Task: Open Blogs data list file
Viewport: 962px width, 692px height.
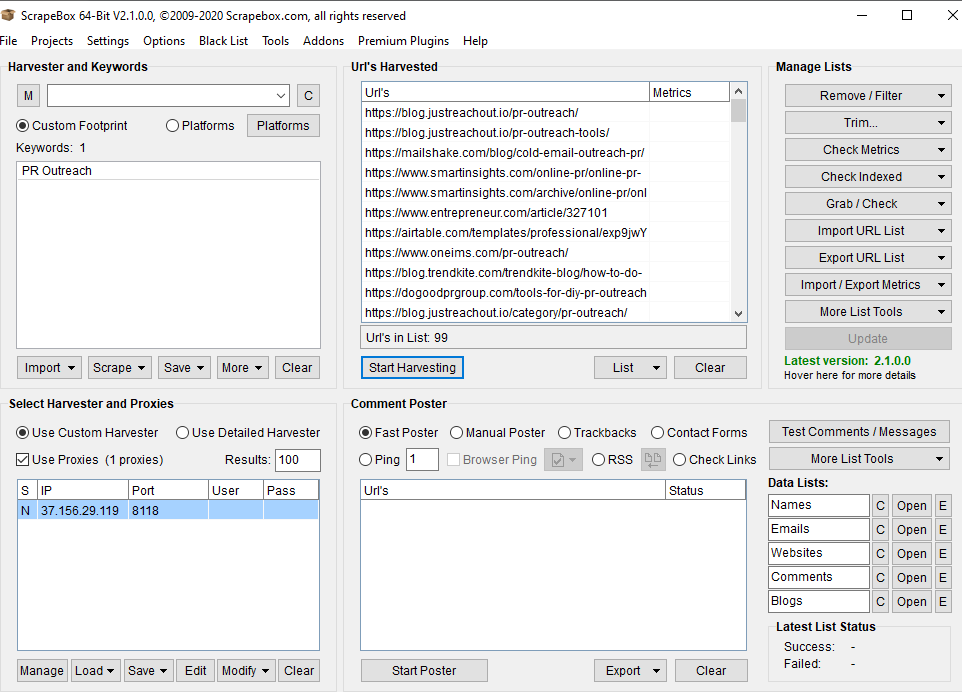Action: (911, 601)
